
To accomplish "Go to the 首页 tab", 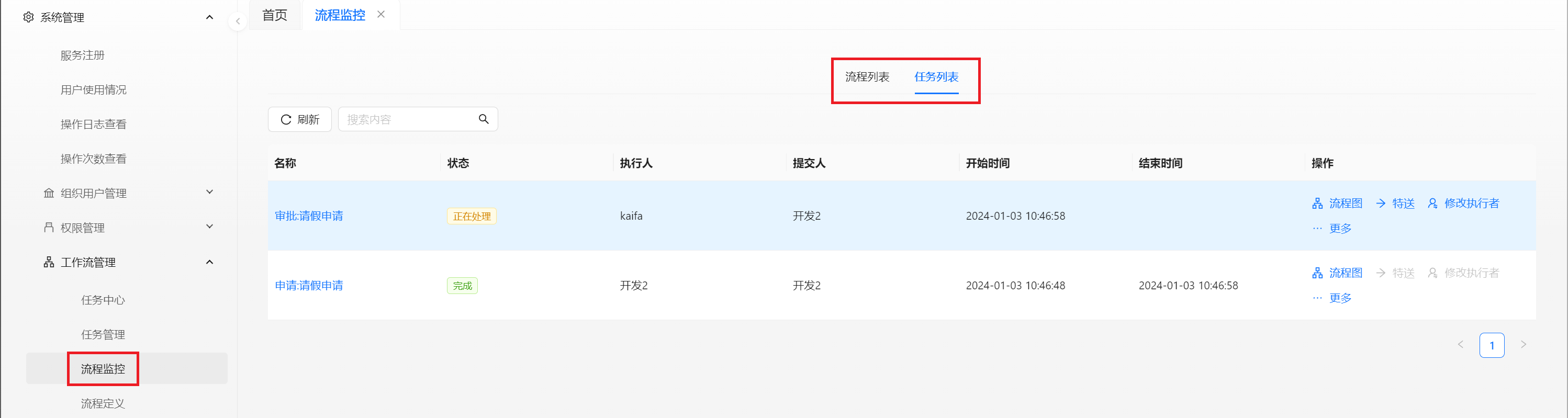I will pyautogui.click(x=275, y=15).
